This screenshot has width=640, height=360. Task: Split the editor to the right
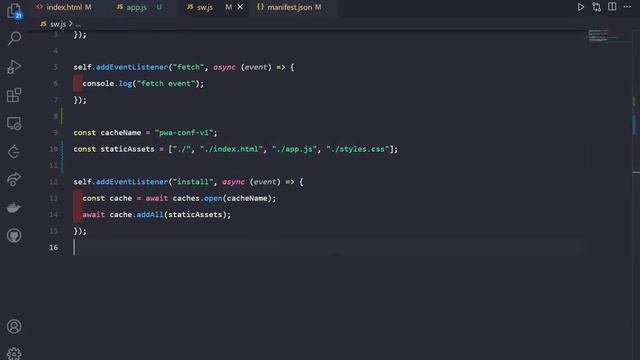point(612,7)
